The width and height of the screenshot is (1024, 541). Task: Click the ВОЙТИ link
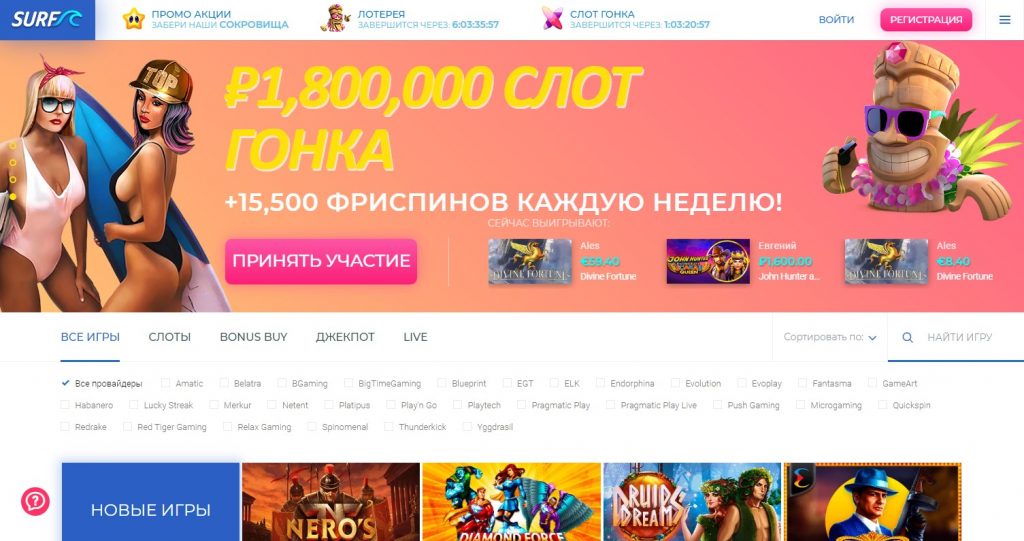837,20
